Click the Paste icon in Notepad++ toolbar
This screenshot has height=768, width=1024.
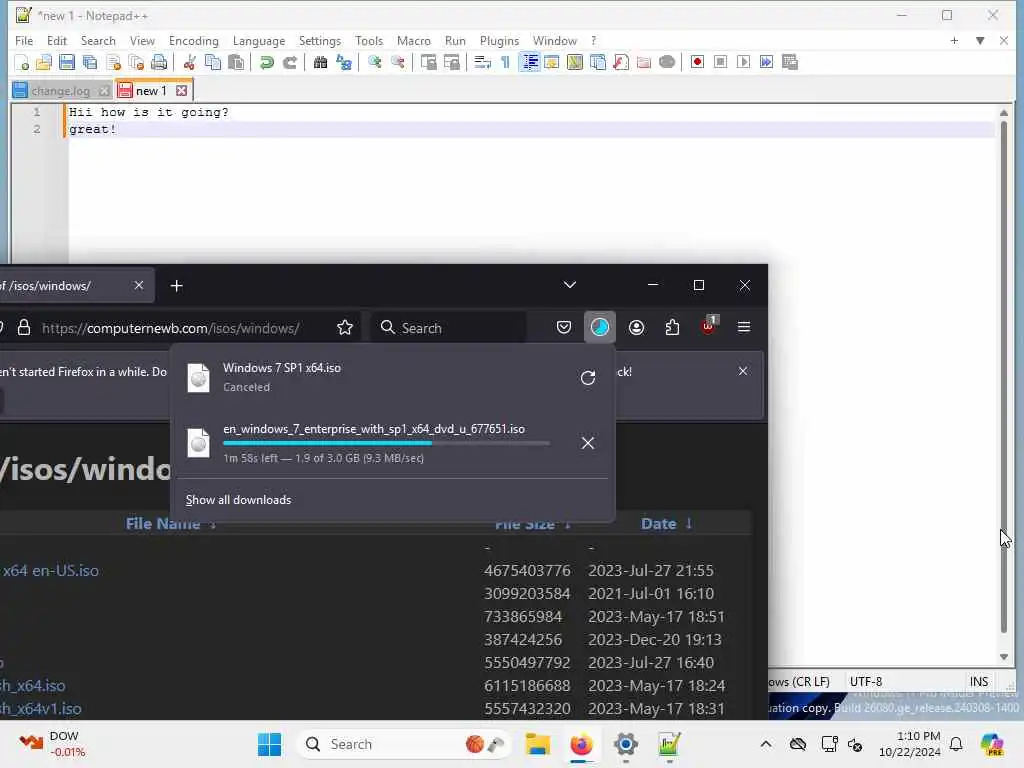(236, 62)
